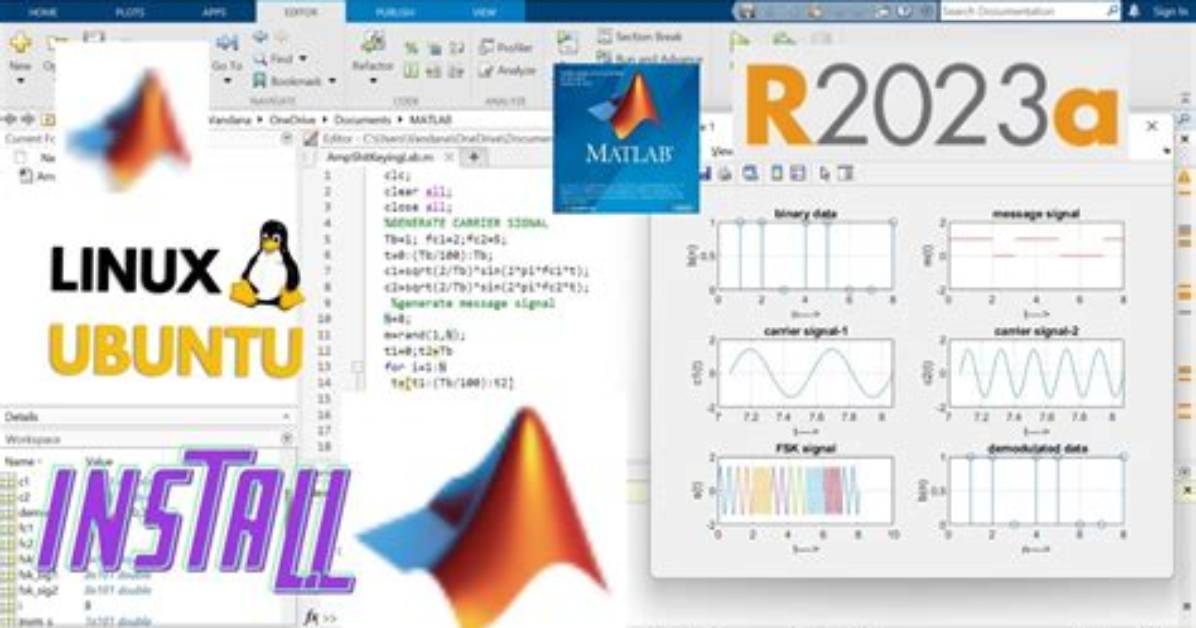Open the Bookmark dropdown arrow

(332, 81)
